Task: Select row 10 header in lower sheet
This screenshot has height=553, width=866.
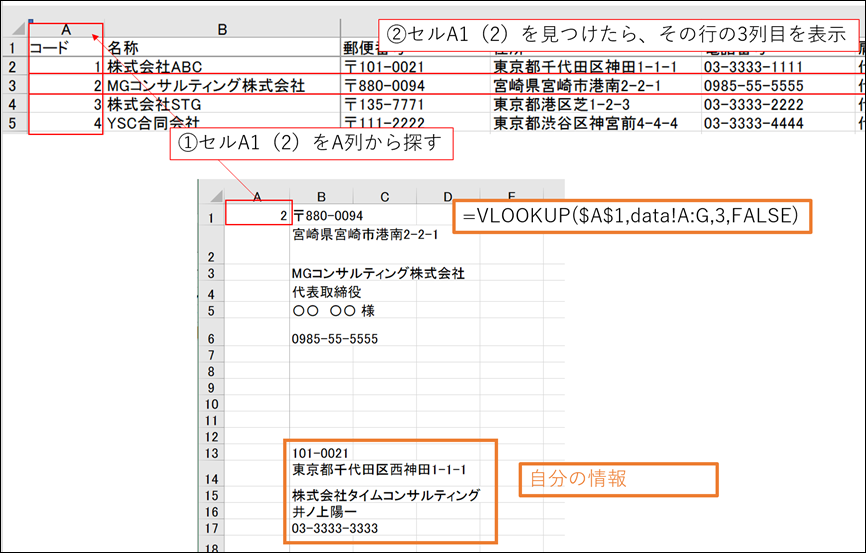Action: [212, 404]
